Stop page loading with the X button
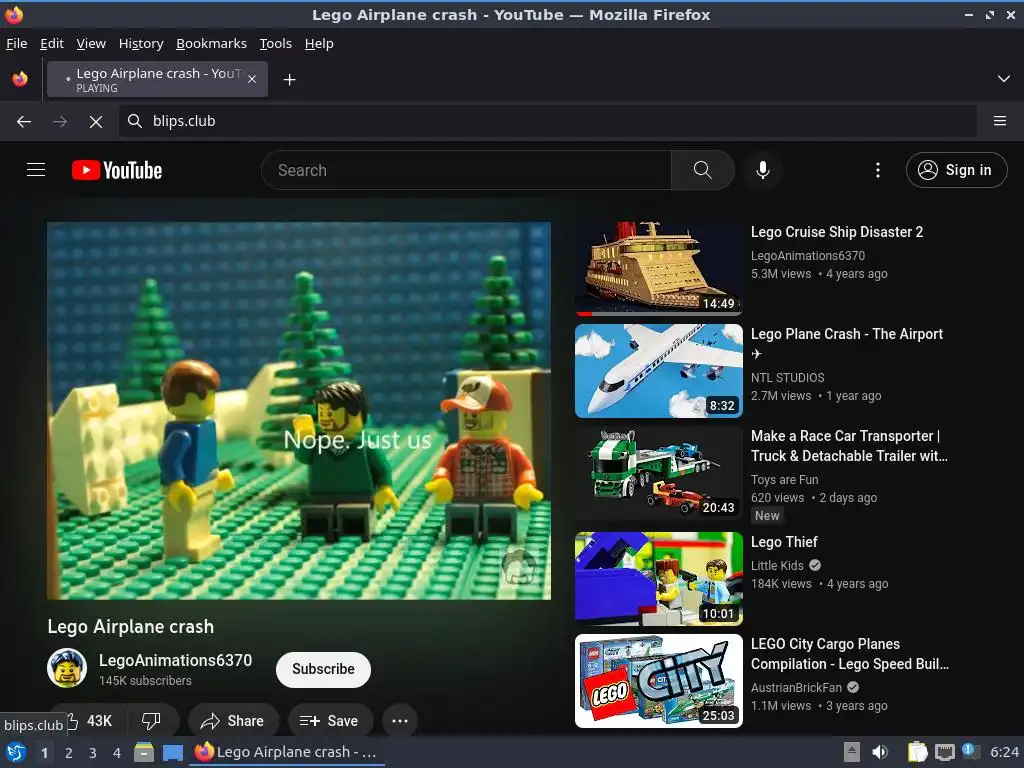The image size is (1024, 768). point(96,121)
